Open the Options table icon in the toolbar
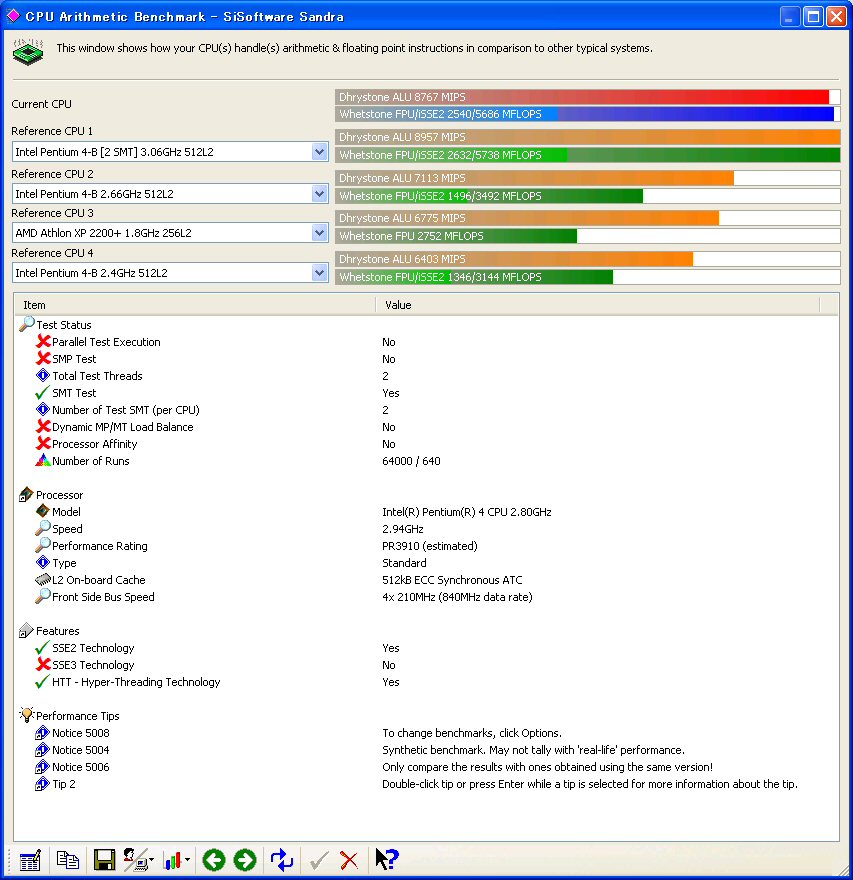853x880 pixels. pos(30,860)
